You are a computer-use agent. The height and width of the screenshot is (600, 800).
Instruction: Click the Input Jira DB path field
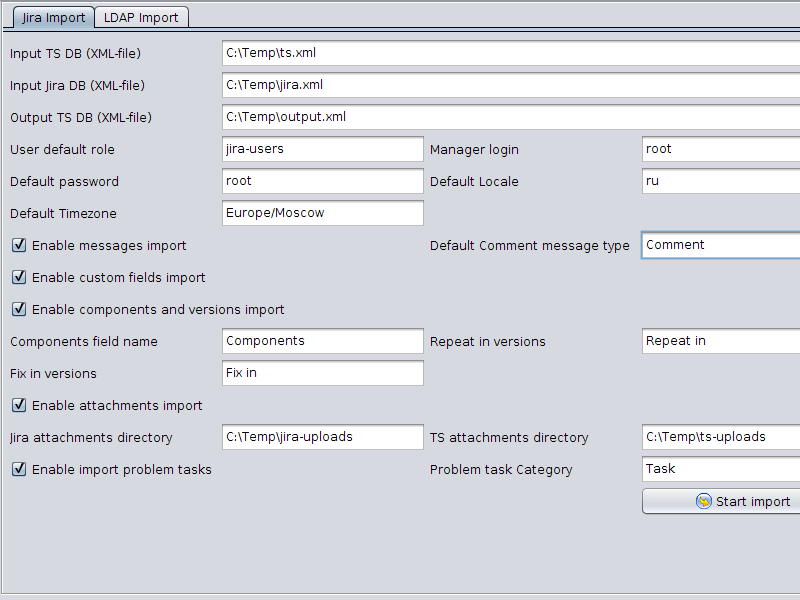(x=511, y=85)
